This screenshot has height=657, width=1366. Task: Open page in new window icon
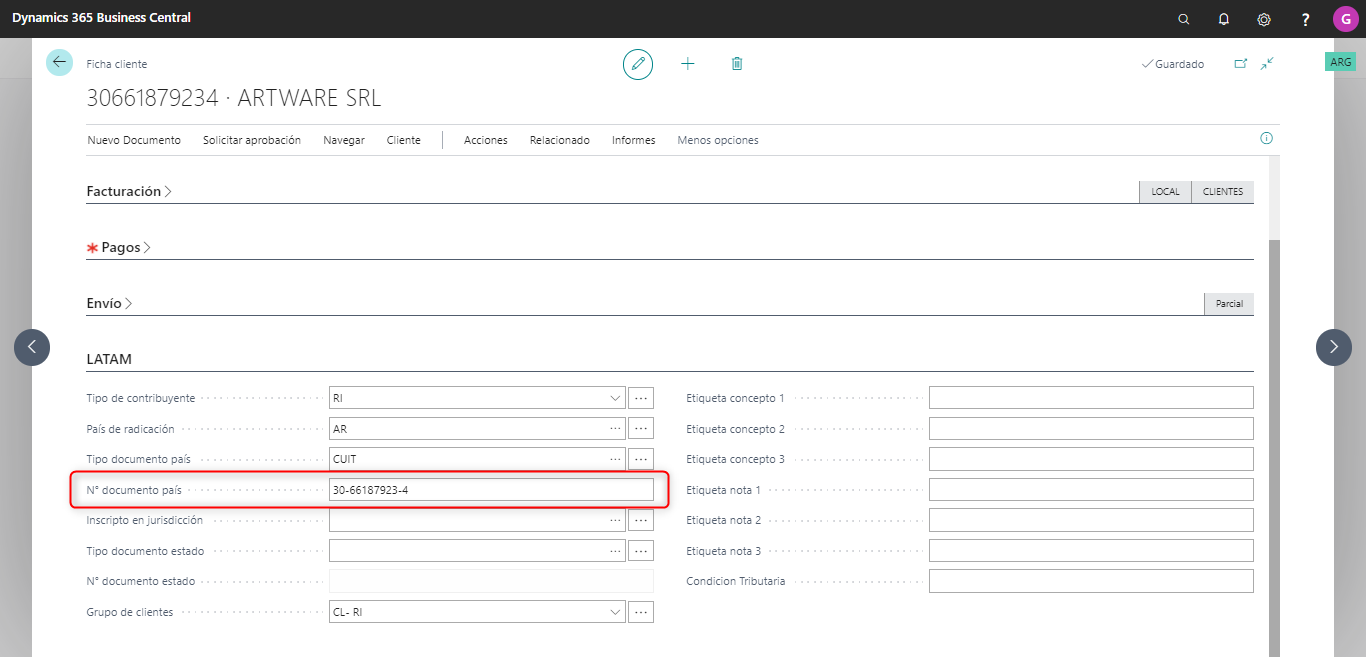(1241, 64)
